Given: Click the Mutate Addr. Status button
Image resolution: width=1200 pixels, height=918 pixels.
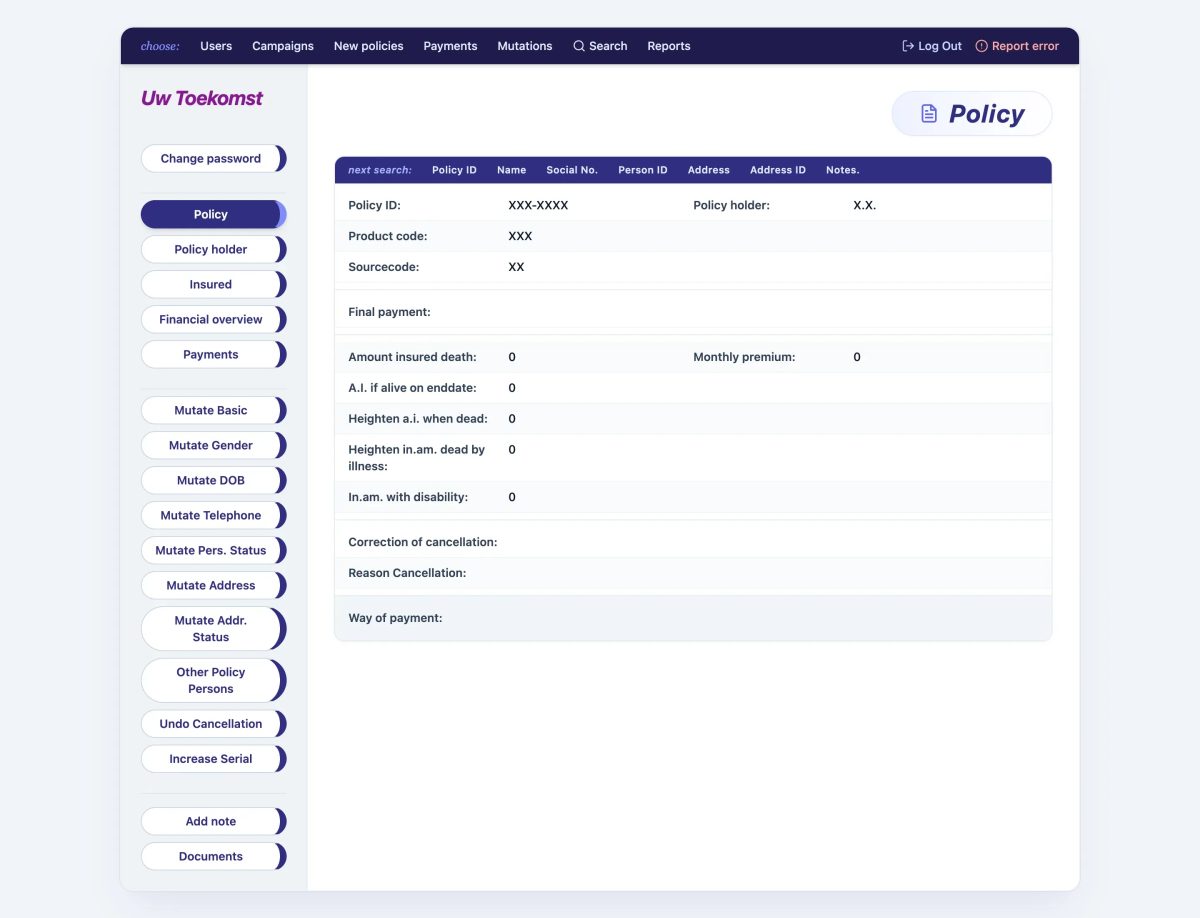Looking at the screenshot, I should [x=213, y=628].
